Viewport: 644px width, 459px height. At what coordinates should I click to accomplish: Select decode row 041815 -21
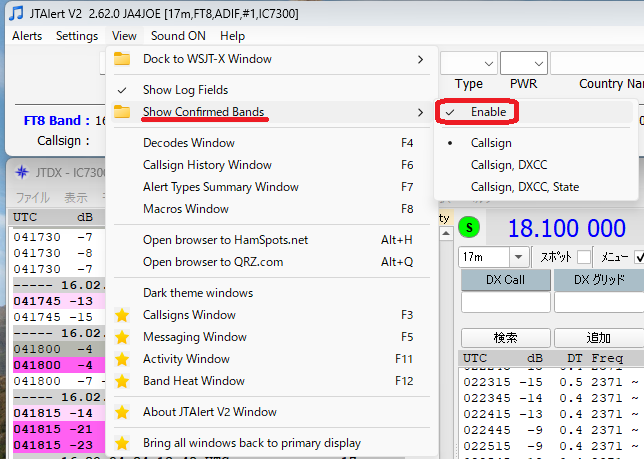click(x=59, y=429)
